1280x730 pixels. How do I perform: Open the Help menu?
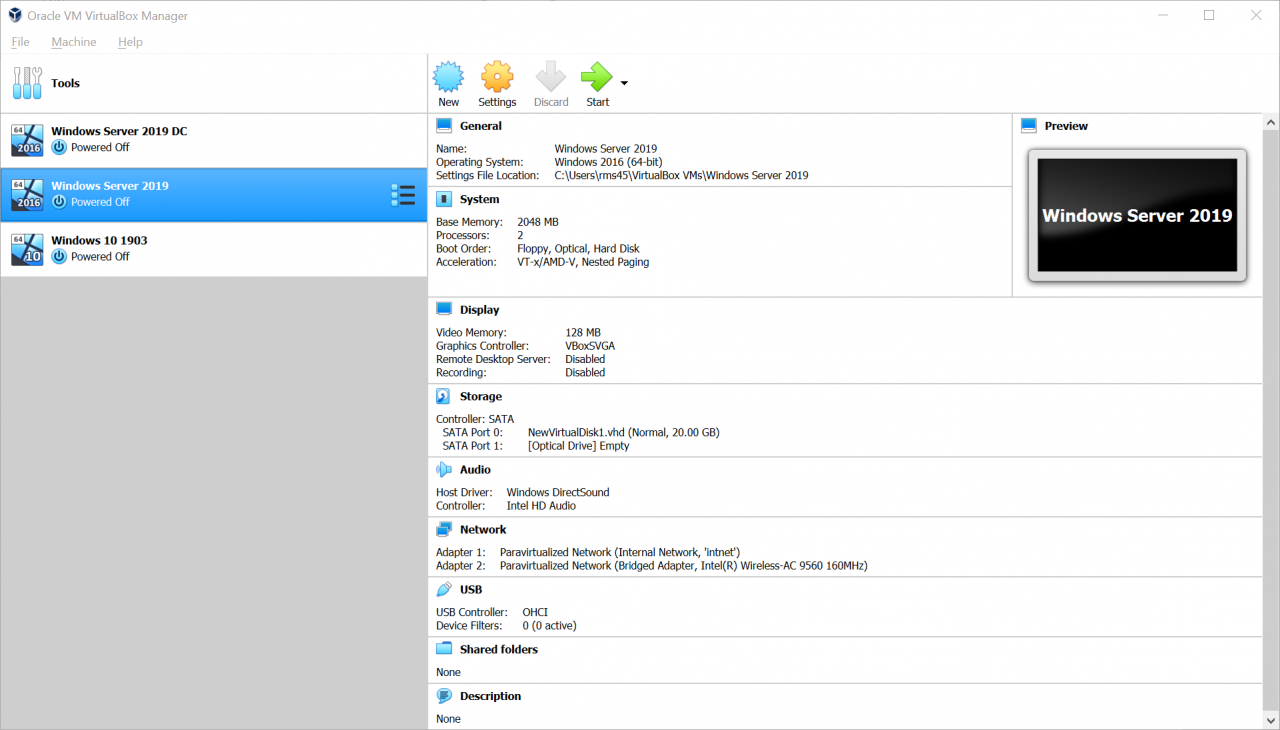130,42
